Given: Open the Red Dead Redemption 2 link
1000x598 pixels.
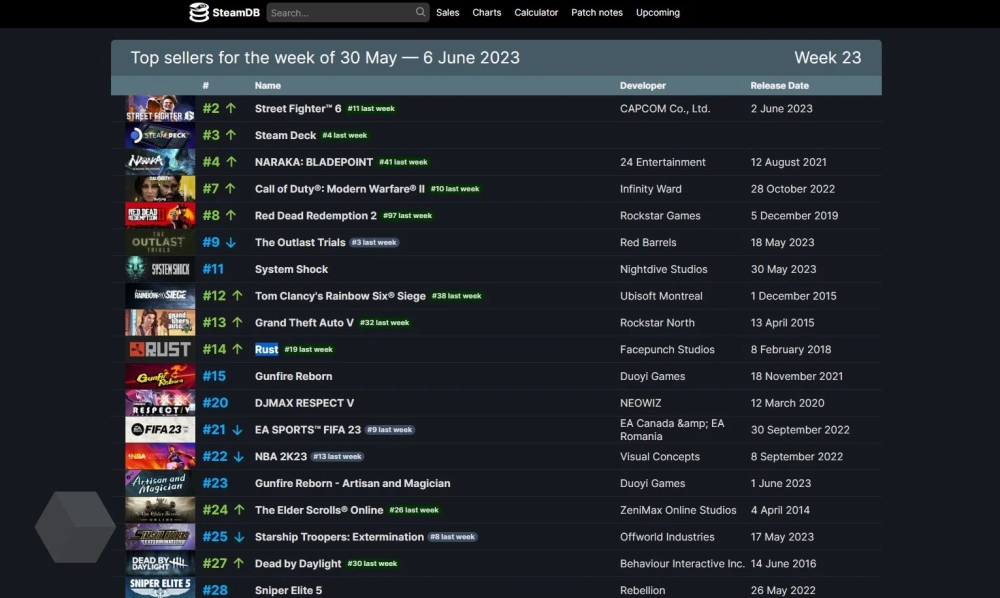Looking at the screenshot, I should coord(316,216).
